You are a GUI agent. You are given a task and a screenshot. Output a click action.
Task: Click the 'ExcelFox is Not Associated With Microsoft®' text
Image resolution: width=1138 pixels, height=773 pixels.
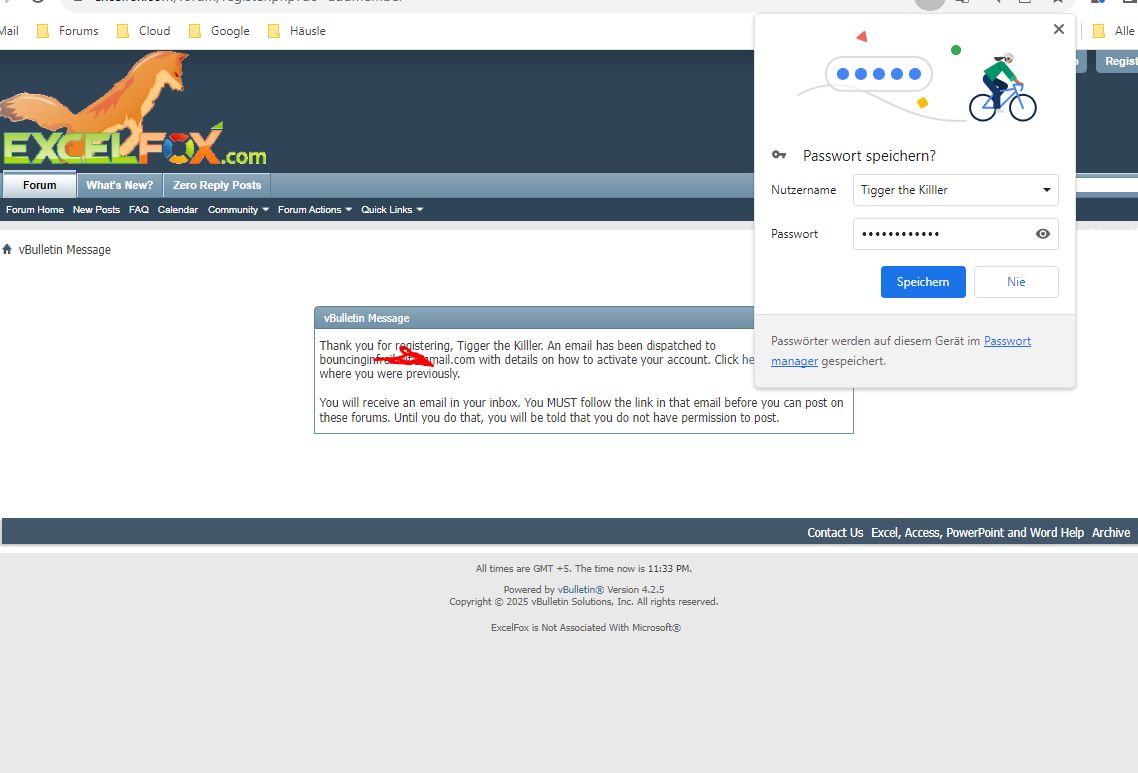[586, 628]
